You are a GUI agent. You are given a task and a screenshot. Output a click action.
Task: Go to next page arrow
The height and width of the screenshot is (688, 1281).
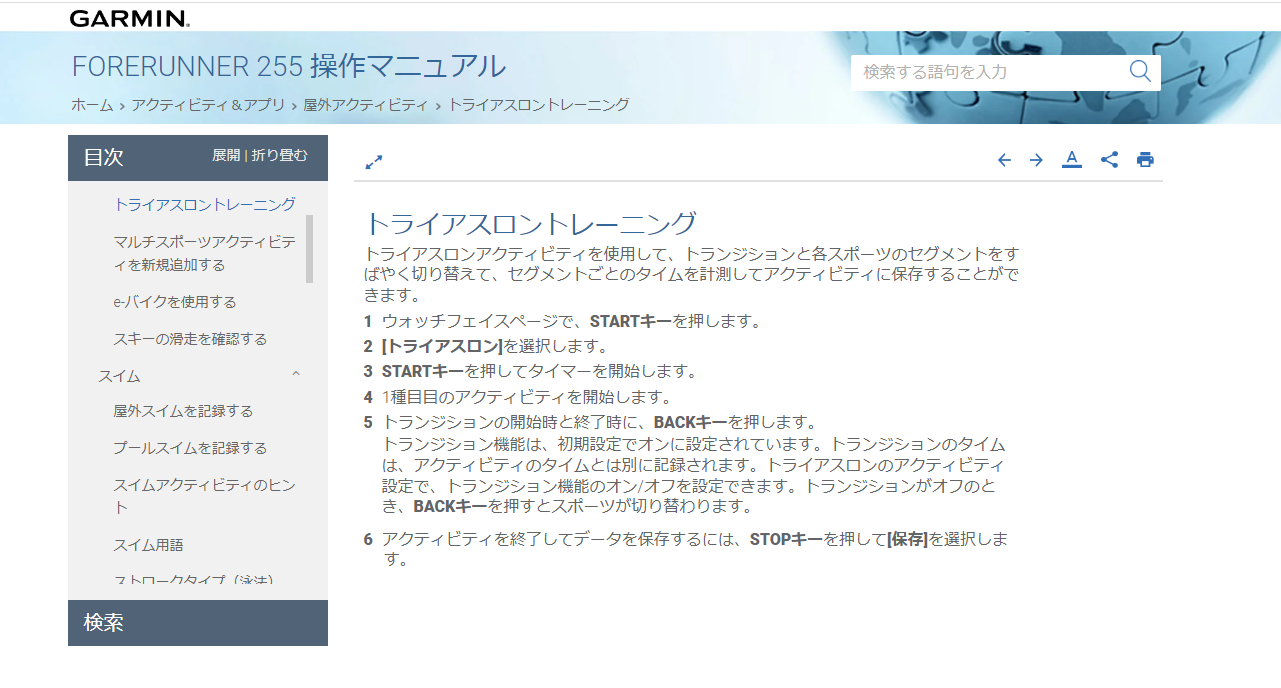[1036, 160]
